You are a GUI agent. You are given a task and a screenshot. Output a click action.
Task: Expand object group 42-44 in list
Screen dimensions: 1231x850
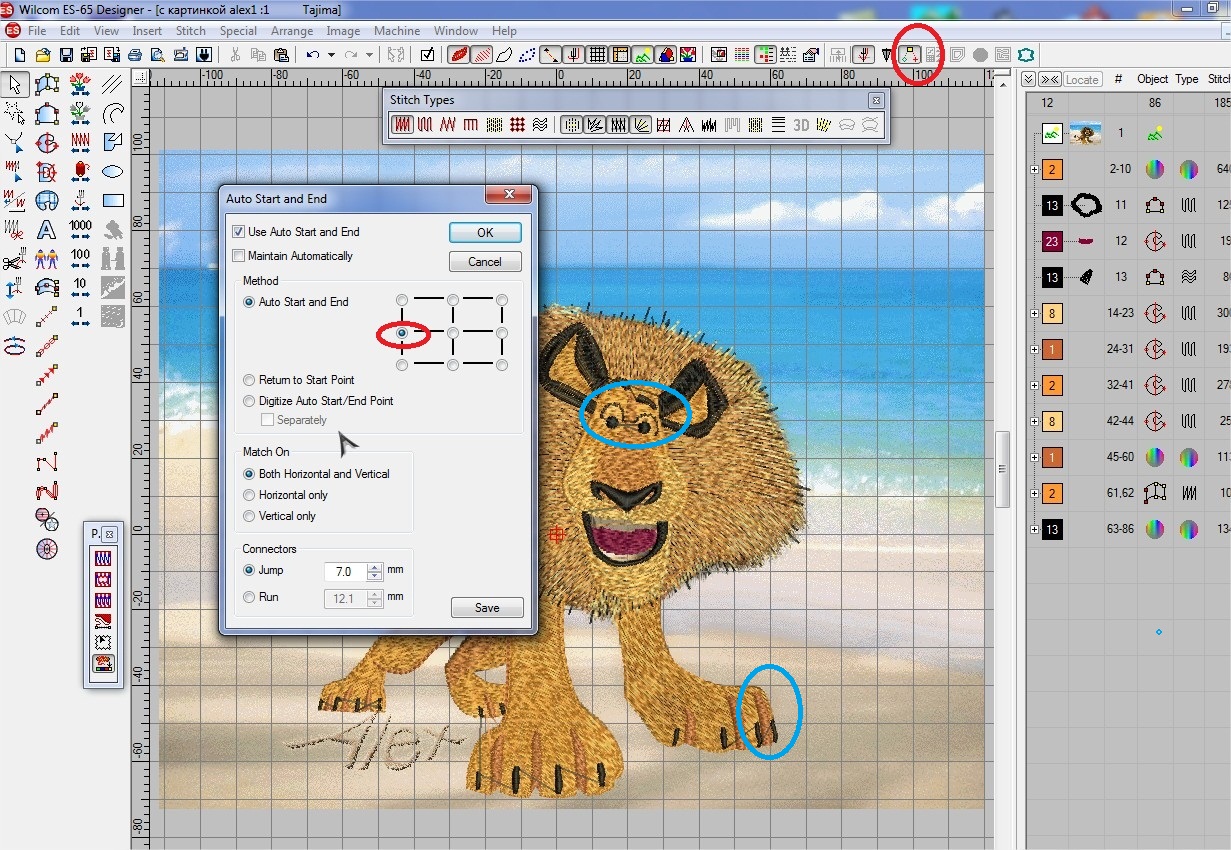point(1033,422)
